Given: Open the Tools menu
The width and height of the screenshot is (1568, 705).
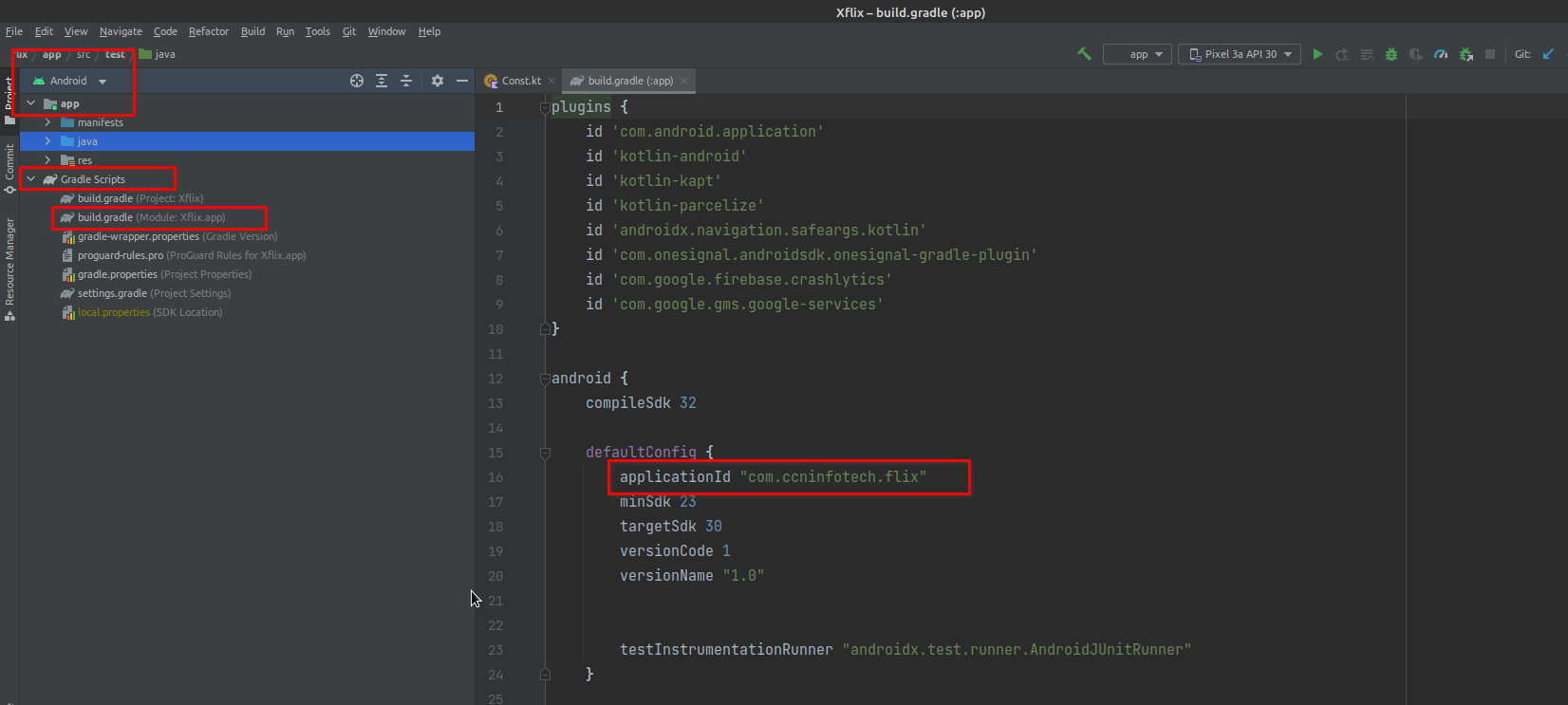Looking at the screenshot, I should point(317,31).
